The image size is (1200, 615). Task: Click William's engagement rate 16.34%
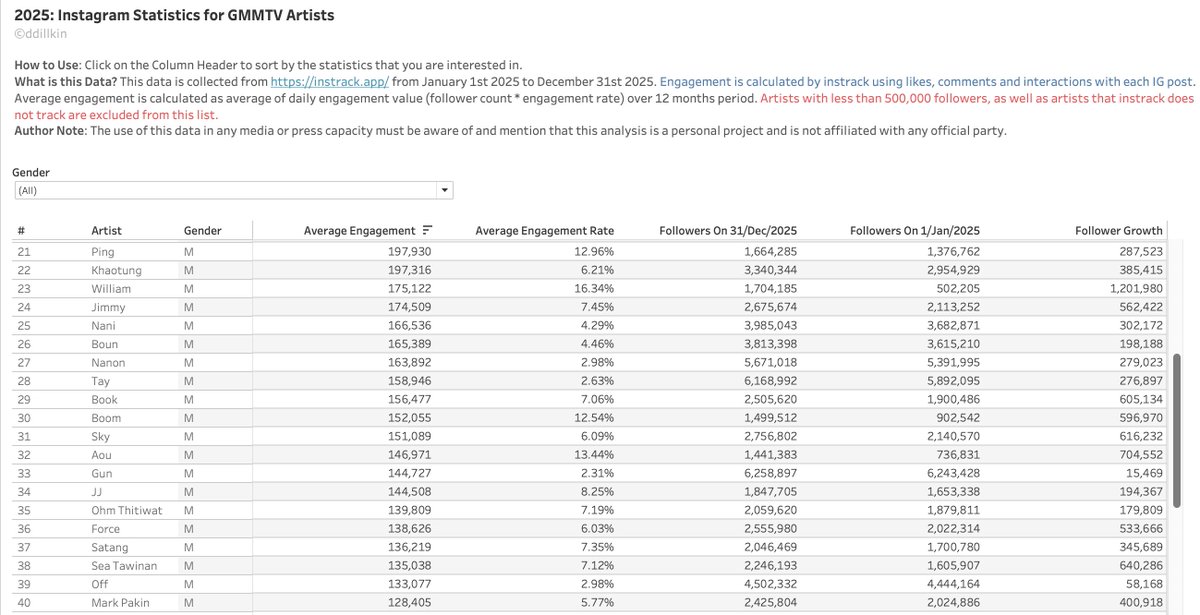tap(594, 288)
